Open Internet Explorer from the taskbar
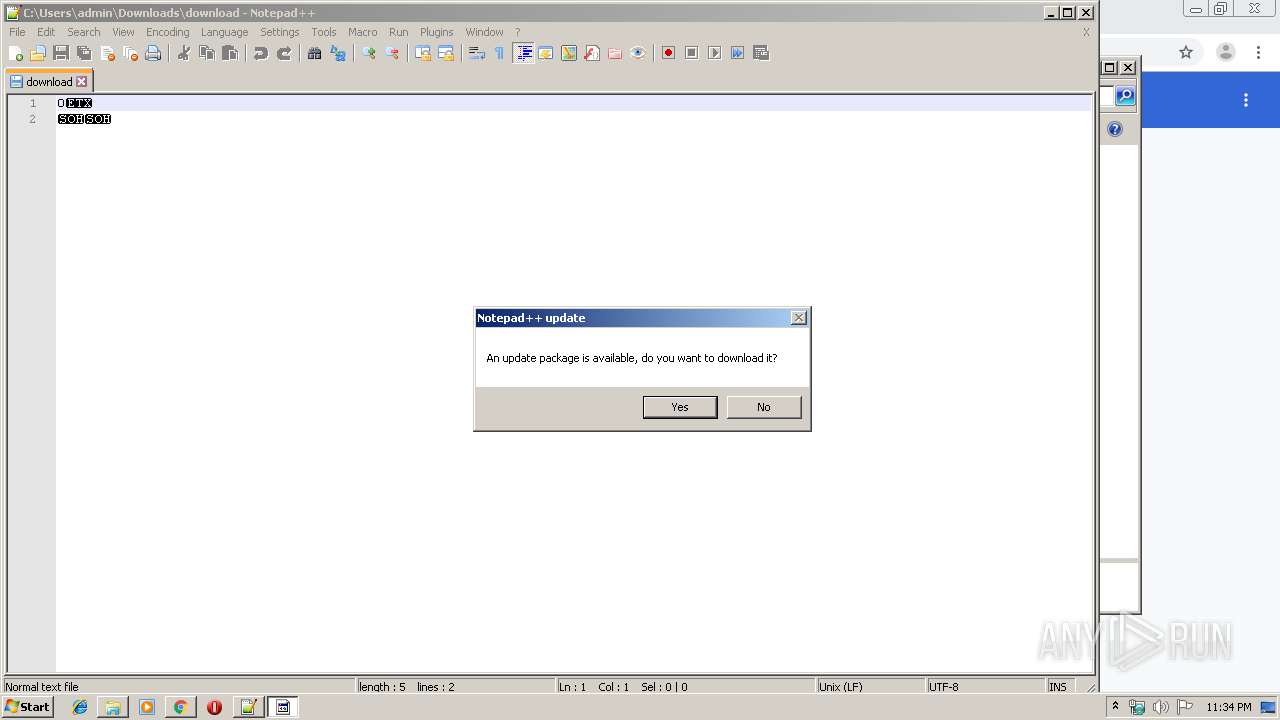 (x=80, y=707)
